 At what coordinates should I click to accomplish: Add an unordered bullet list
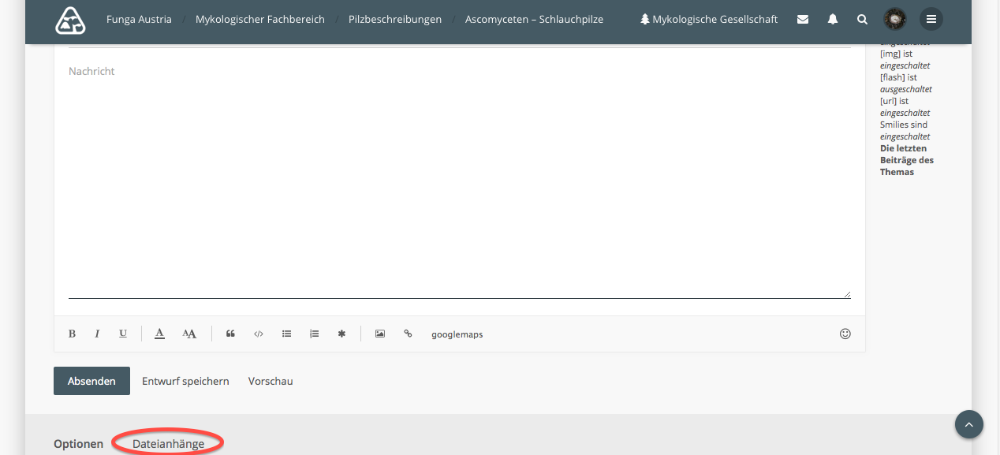(286, 334)
